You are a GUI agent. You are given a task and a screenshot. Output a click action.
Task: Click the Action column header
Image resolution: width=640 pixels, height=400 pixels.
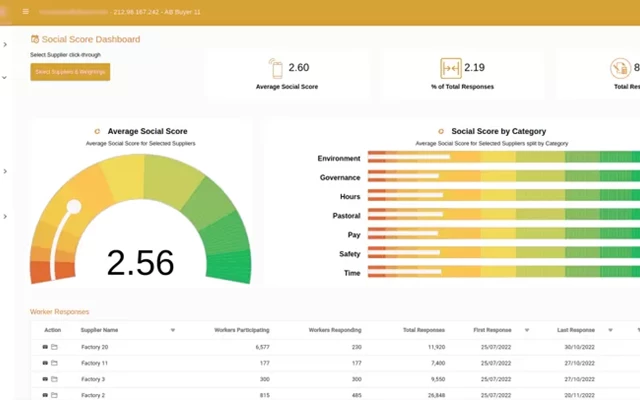(53, 330)
